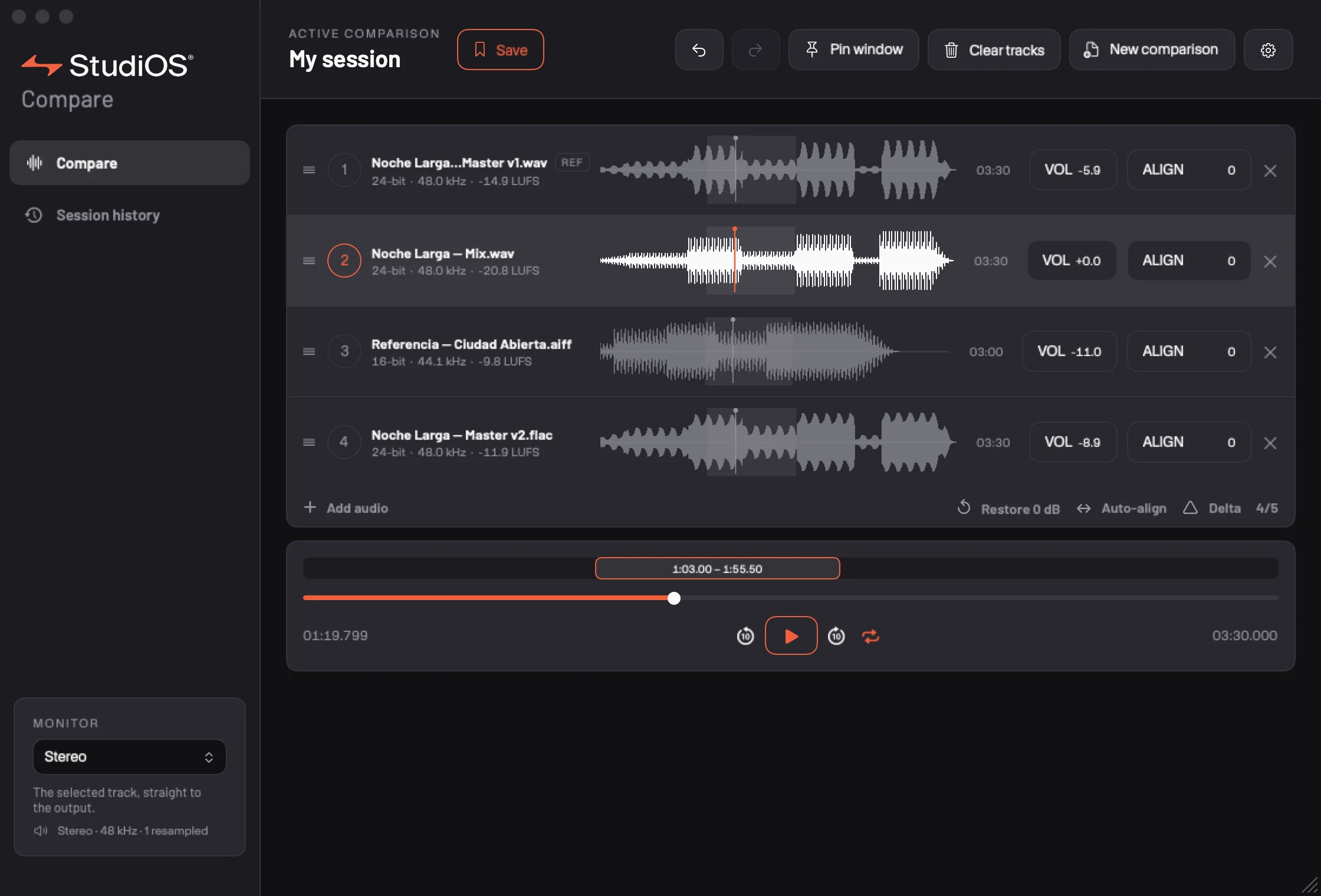The height and width of the screenshot is (896, 1321).
Task: Click ALIGN field on Mix.wav track
Action: click(x=1189, y=261)
